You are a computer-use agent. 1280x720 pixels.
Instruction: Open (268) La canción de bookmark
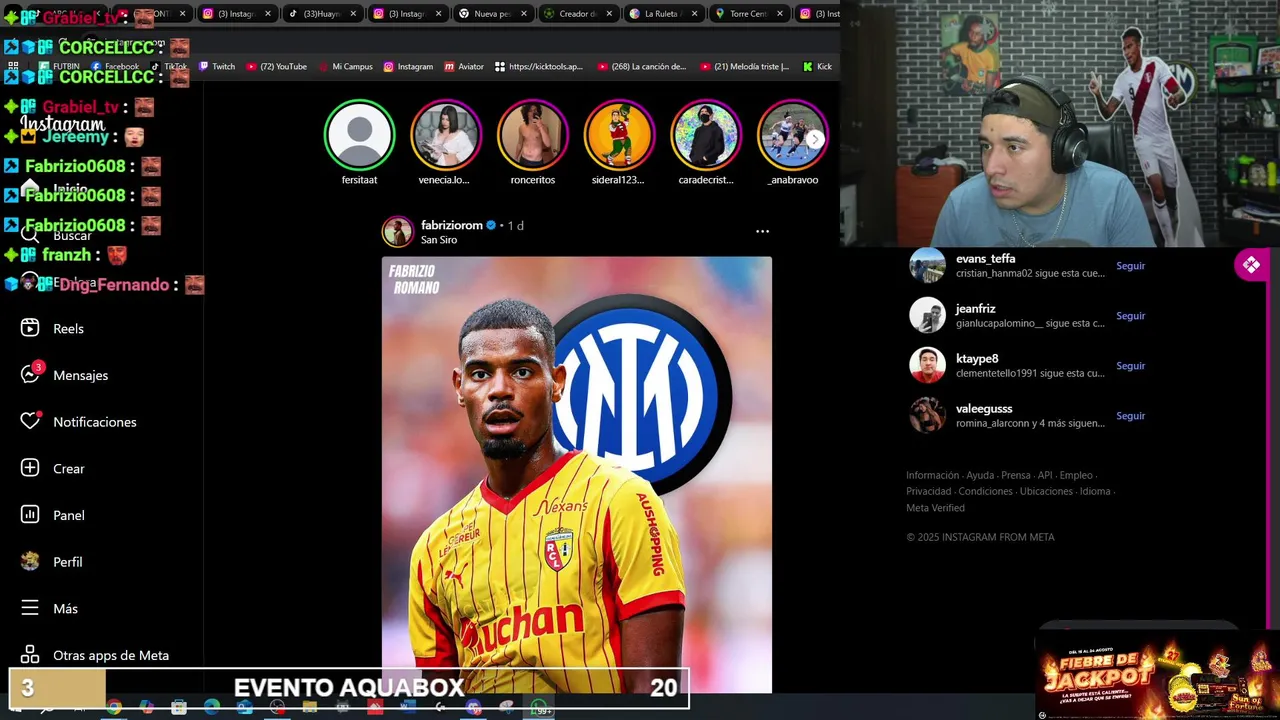coord(642,67)
